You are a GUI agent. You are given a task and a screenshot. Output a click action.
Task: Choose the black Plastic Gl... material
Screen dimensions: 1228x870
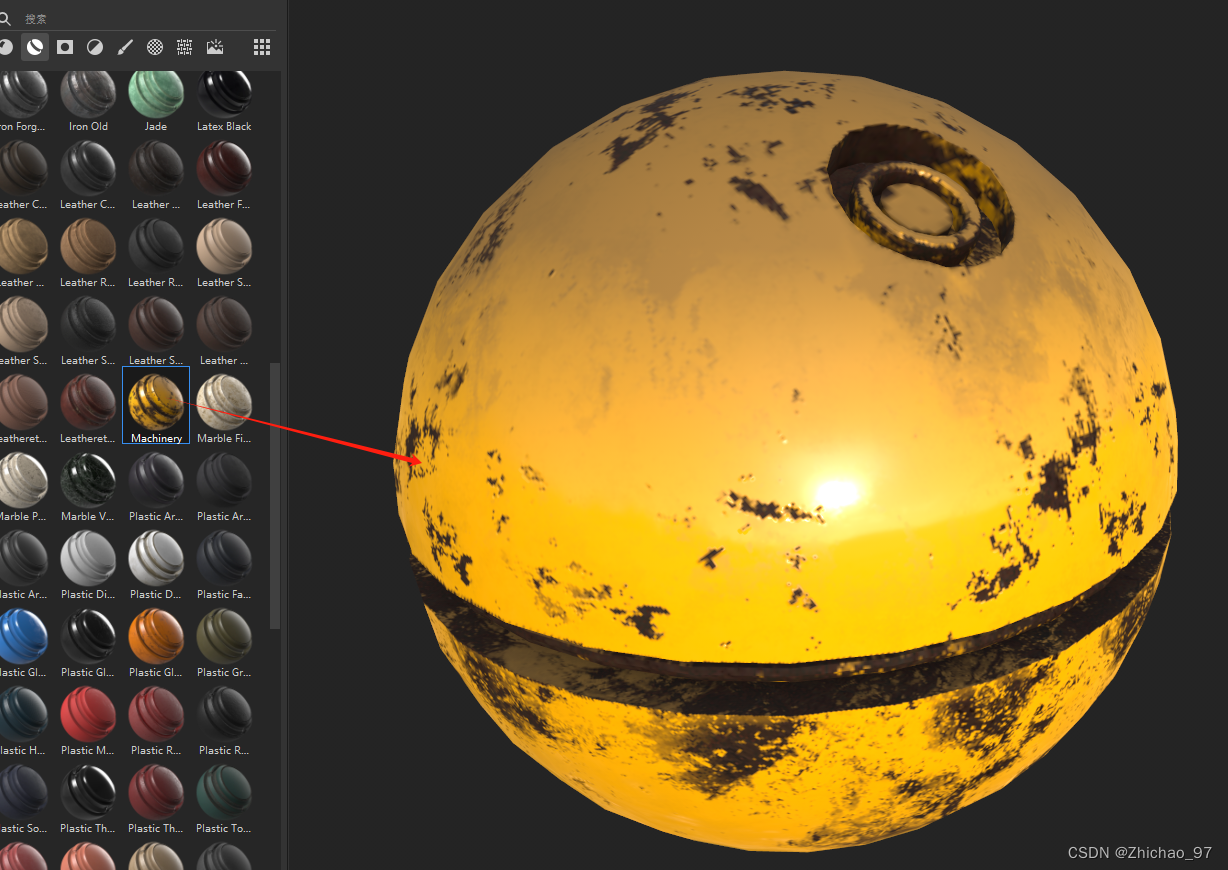tap(88, 644)
